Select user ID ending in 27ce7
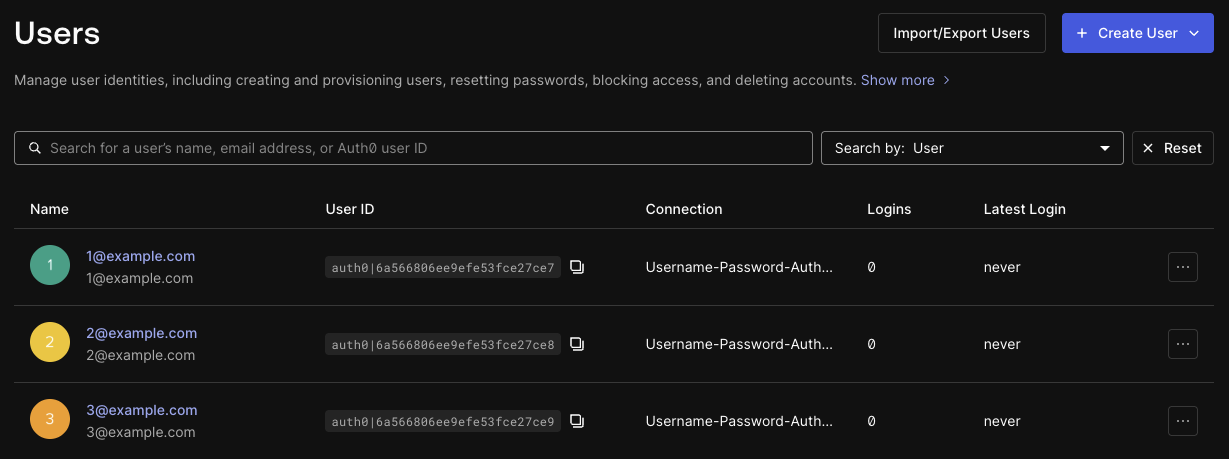1229x459 pixels. [x=443, y=267]
